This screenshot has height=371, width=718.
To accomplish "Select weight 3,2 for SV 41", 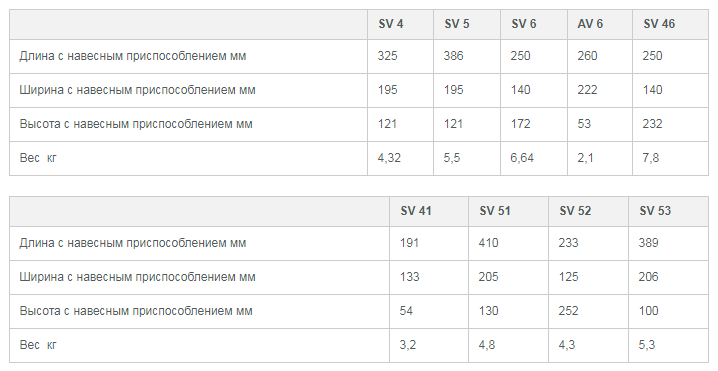I will point(408,345).
